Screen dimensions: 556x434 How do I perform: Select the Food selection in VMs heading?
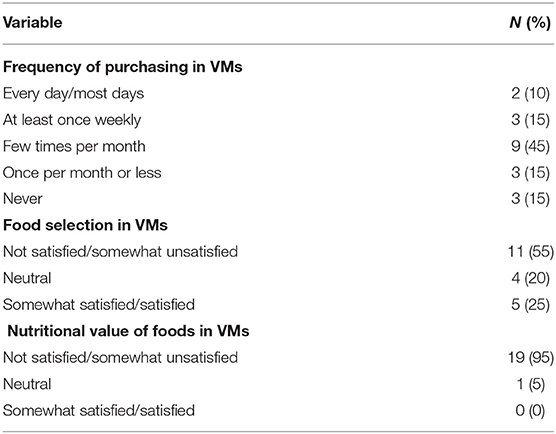point(85,226)
